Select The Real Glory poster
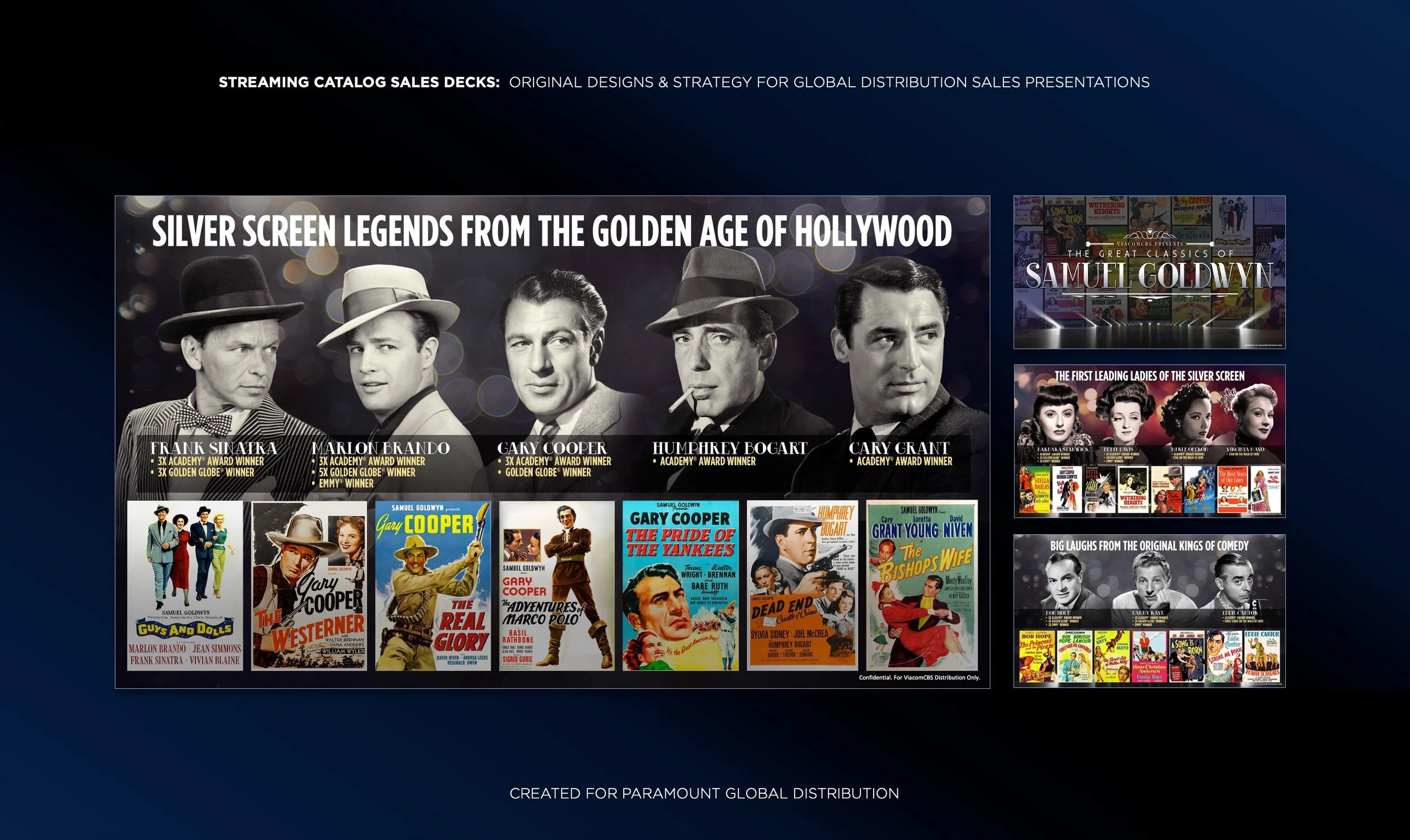 click(x=433, y=585)
